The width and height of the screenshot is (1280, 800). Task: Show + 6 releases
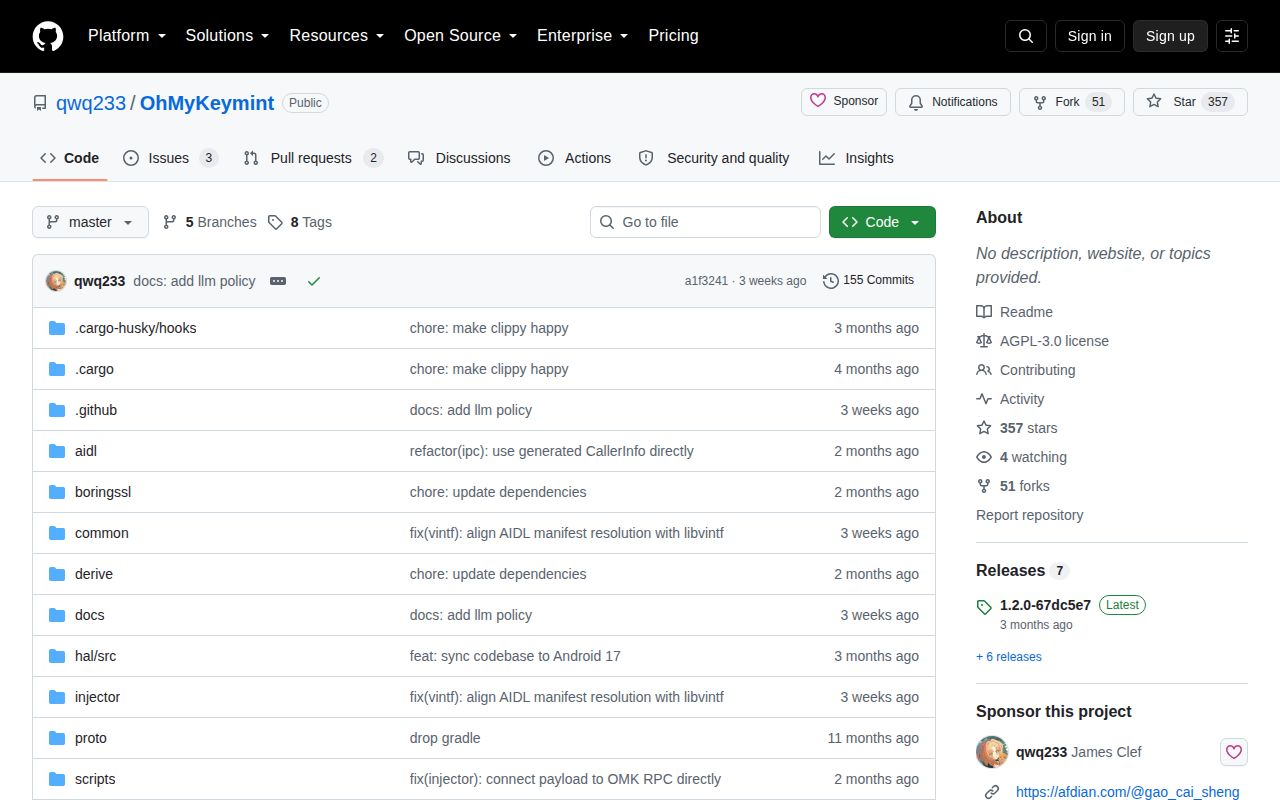coord(1008,657)
